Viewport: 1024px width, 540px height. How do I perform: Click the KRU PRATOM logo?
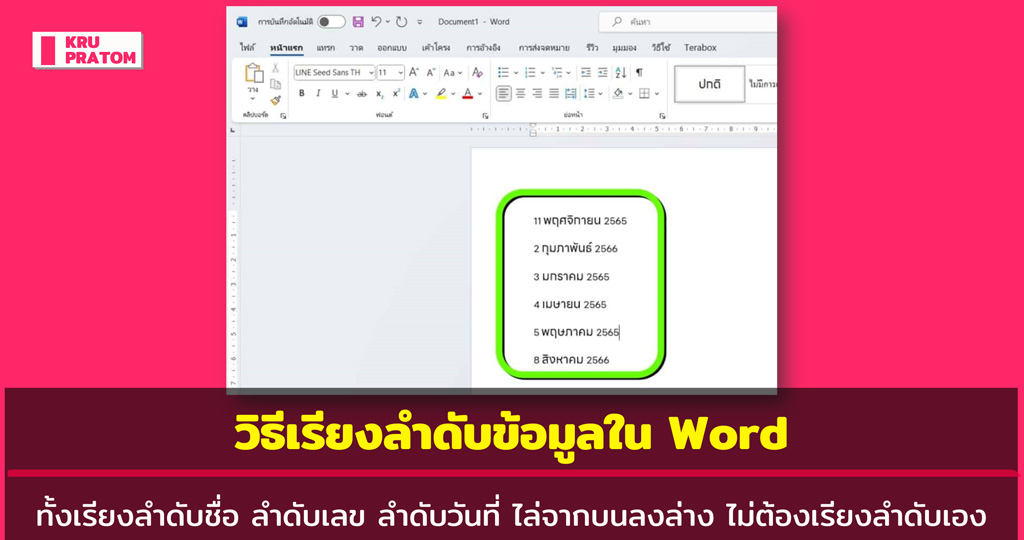(88, 50)
